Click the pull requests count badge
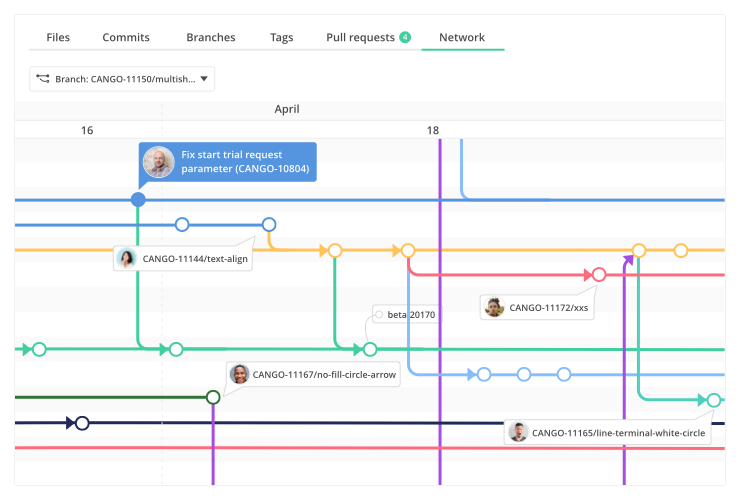The image size is (740, 500). click(x=405, y=38)
